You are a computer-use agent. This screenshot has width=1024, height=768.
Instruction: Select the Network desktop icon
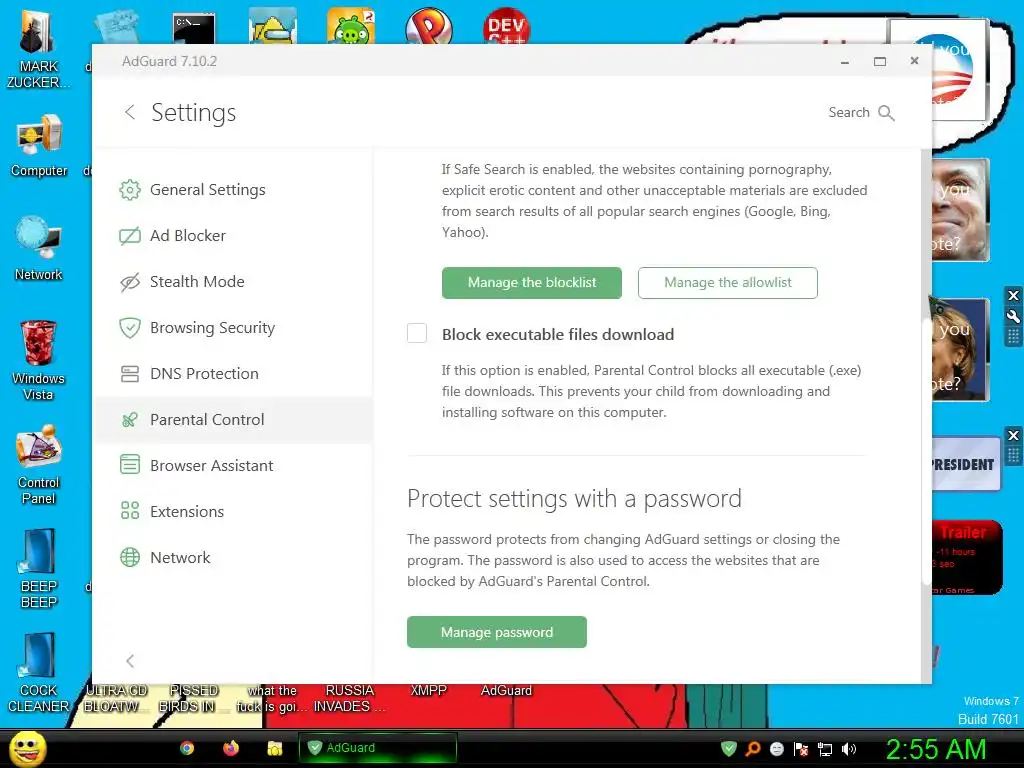tap(39, 248)
